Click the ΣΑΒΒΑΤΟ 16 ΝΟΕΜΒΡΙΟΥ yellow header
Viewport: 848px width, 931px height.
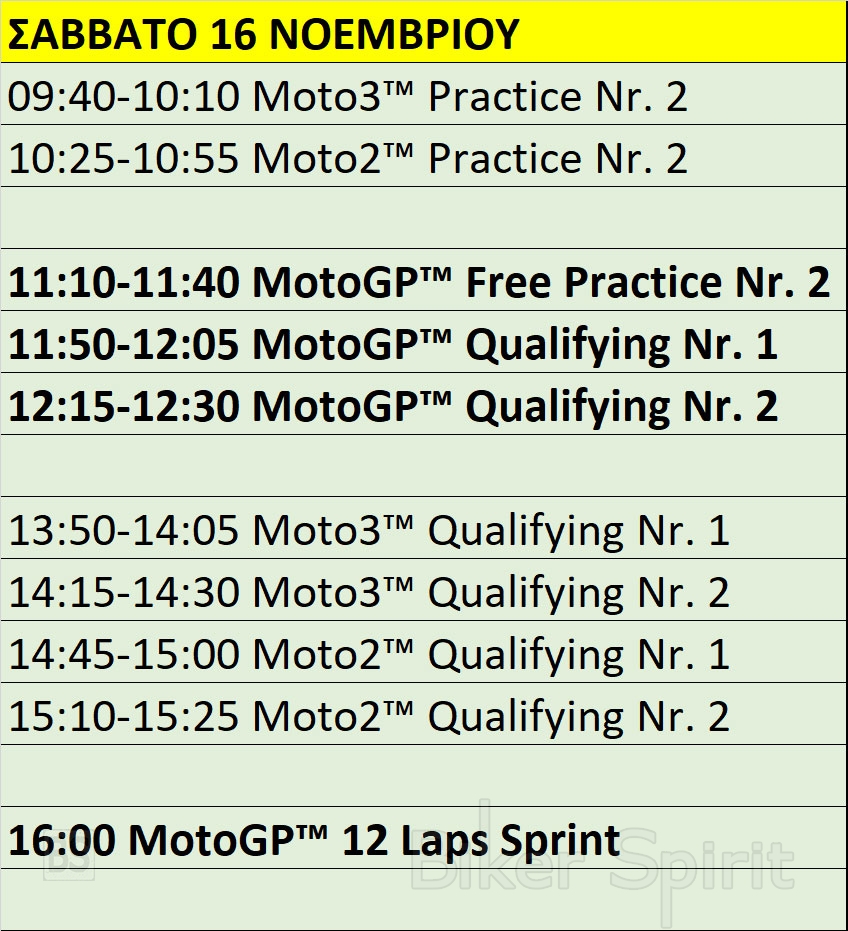click(262, 35)
